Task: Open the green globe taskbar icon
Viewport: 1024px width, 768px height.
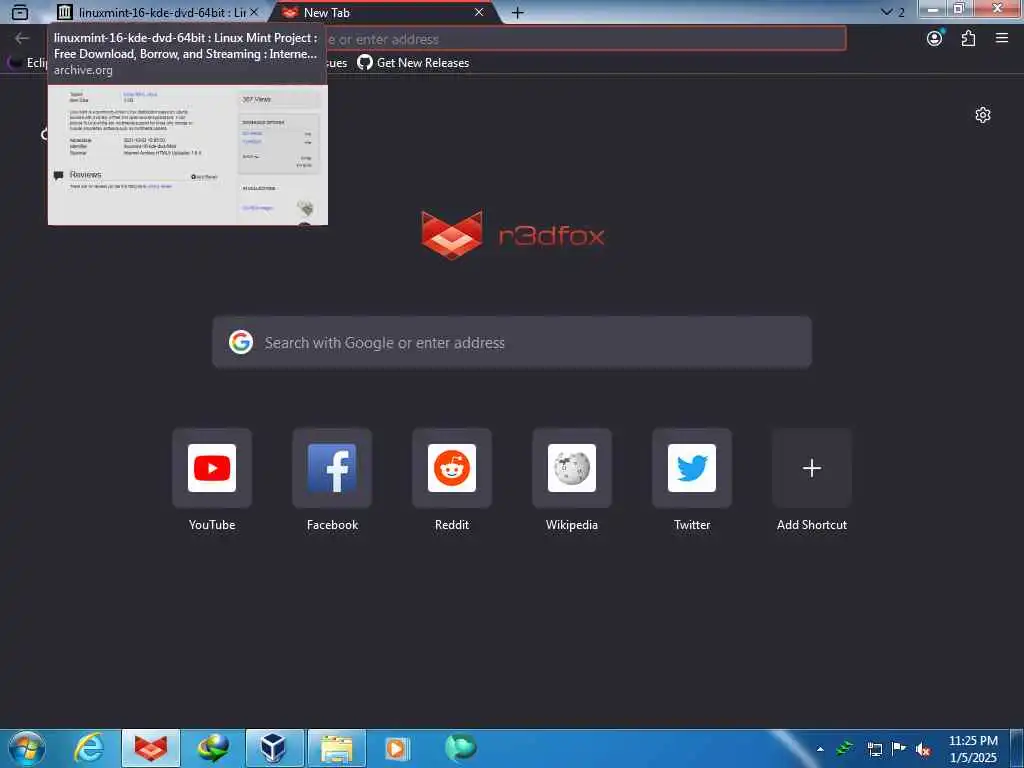Action: (x=461, y=748)
